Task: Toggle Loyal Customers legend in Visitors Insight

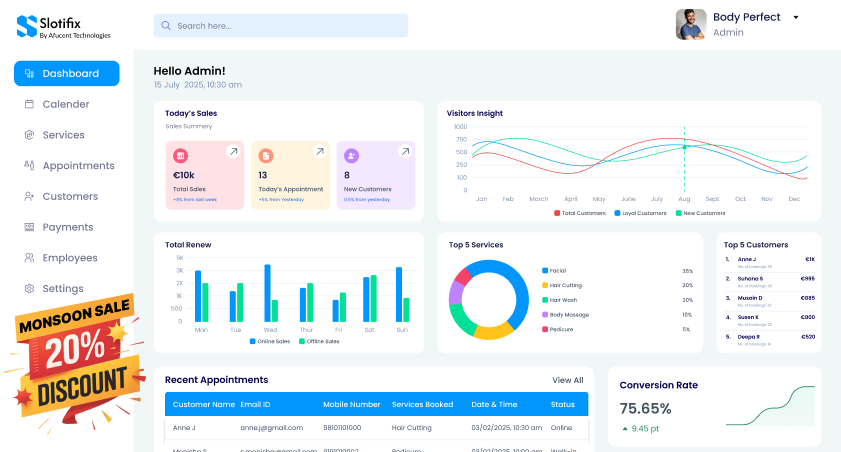Action: pyautogui.click(x=640, y=213)
